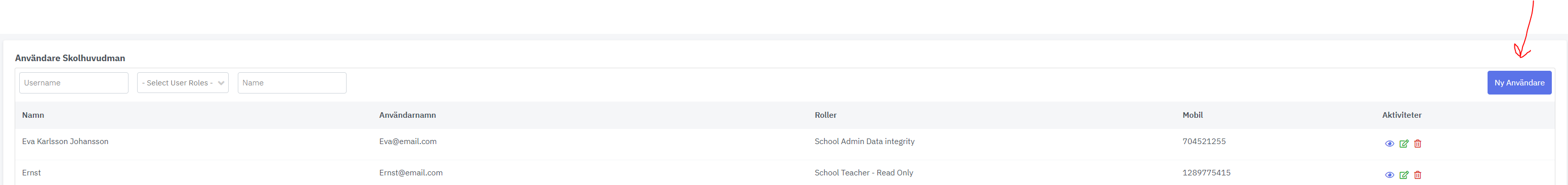Select the Eva@email.com username cell
Image resolution: width=1568 pixels, height=185 pixels.
408,141
